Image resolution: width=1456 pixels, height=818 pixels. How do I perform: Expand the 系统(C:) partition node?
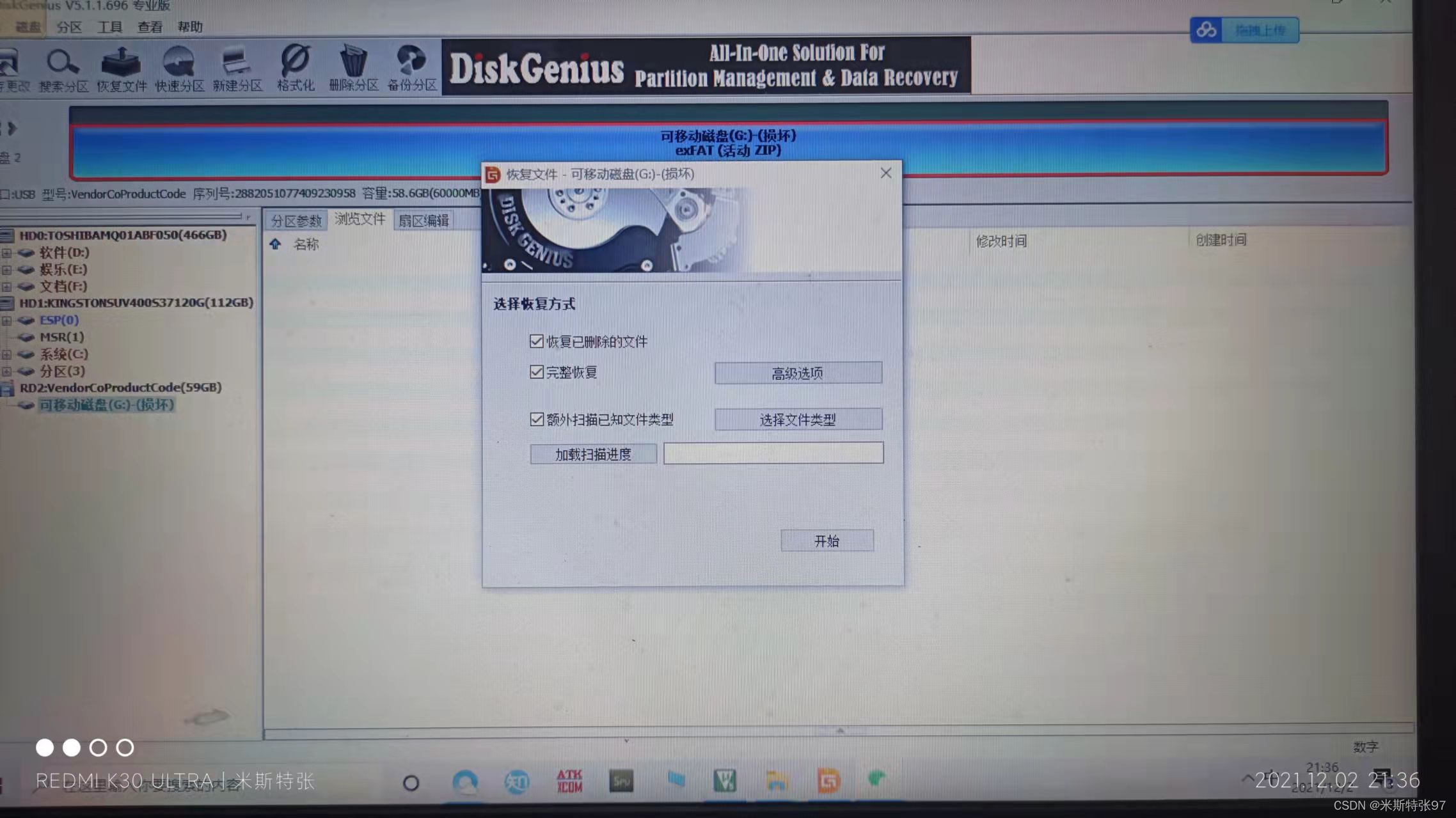tap(6, 354)
